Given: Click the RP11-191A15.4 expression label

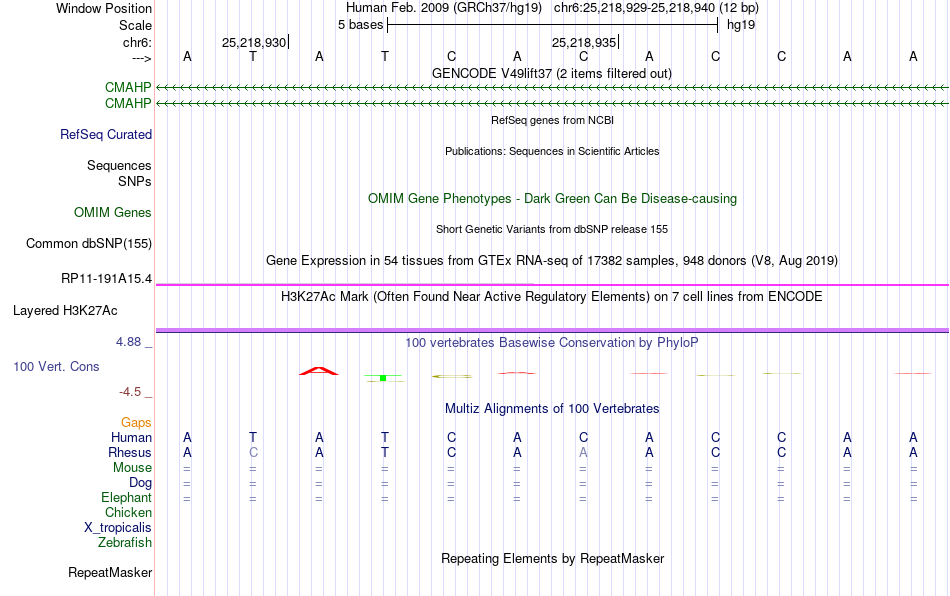Looking at the screenshot, I should [x=107, y=279].
